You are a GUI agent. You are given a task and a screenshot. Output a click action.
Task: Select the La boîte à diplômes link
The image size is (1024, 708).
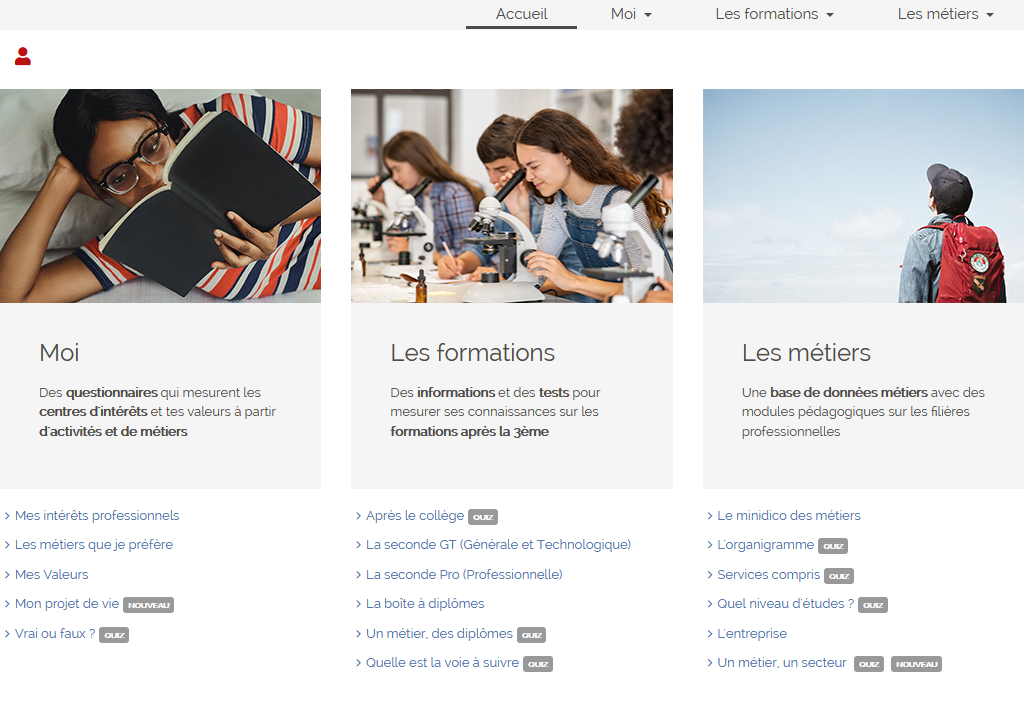[x=424, y=603]
